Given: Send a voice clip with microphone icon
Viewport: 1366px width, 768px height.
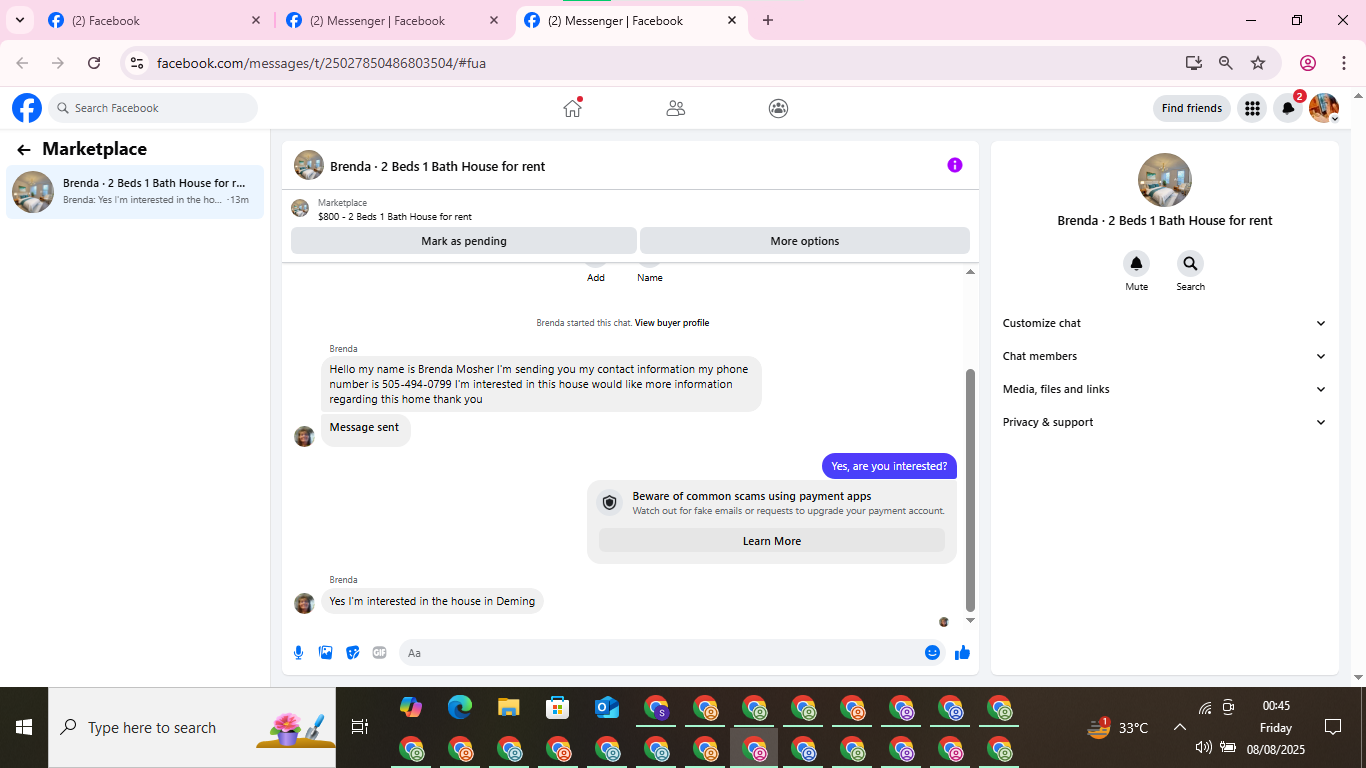Looking at the screenshot, I should pos(298,653).
